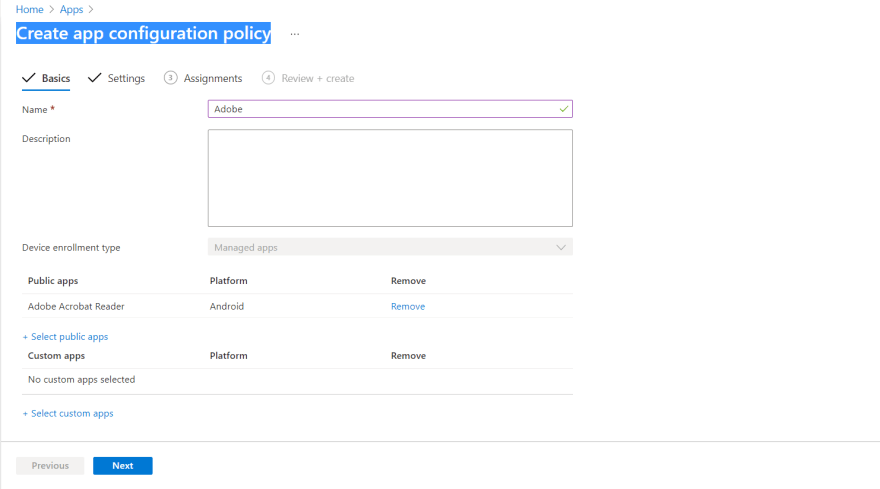Click the Basics checkmark icon
The width and height of the screenshot is (880, 489).
pos(29,77)
